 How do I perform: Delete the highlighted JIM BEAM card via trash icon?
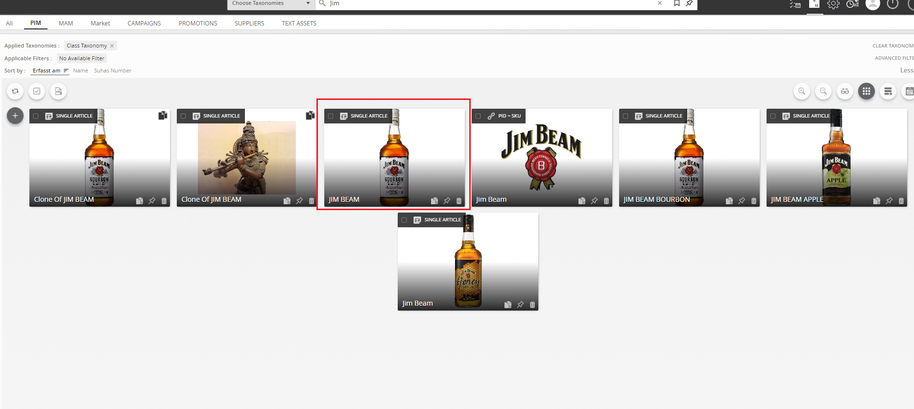pos(459,200)
